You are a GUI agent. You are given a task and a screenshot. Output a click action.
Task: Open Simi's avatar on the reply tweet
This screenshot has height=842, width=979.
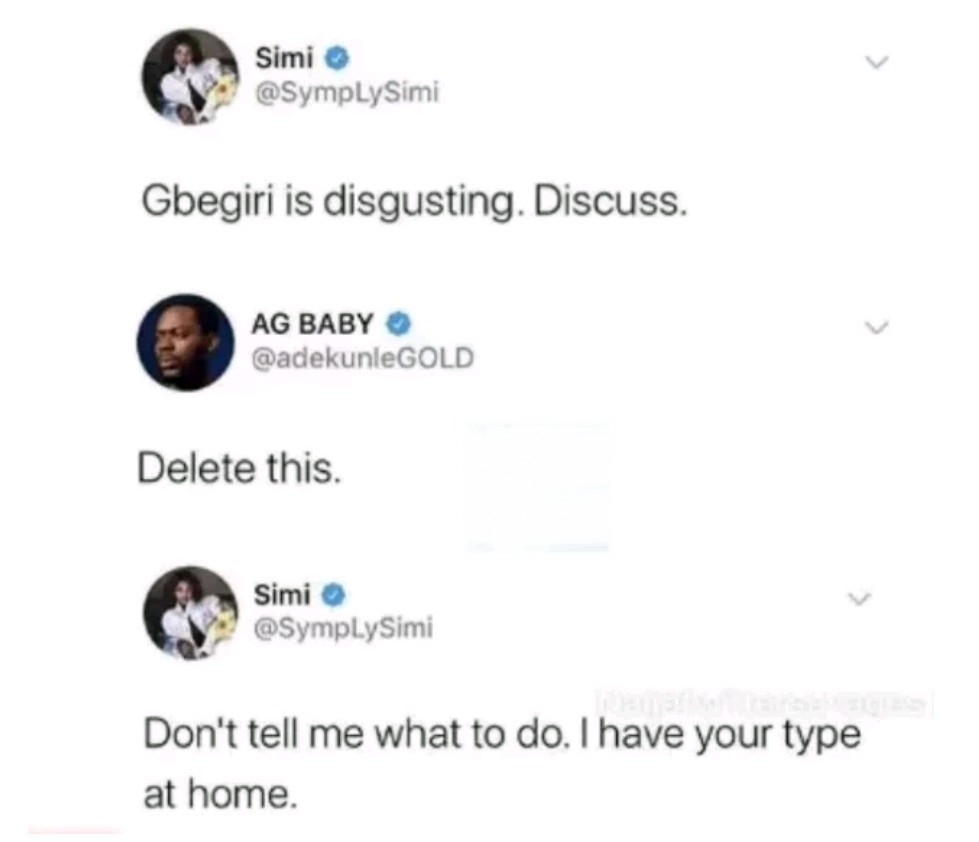click(x=190, y=614)
